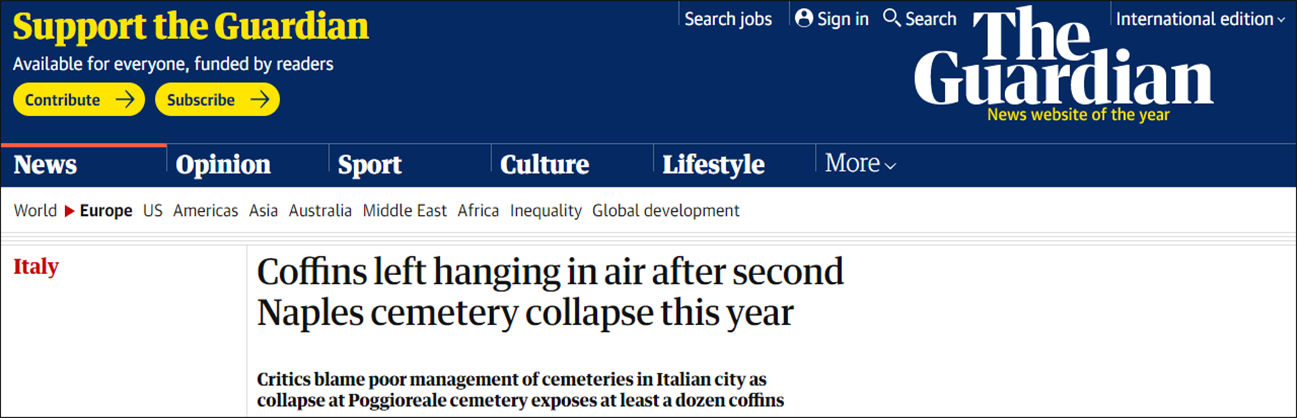The width and height of the screenshot is (1297, 418).
Task: Open the International edition dropdown
Action: tap(1201, 19)
